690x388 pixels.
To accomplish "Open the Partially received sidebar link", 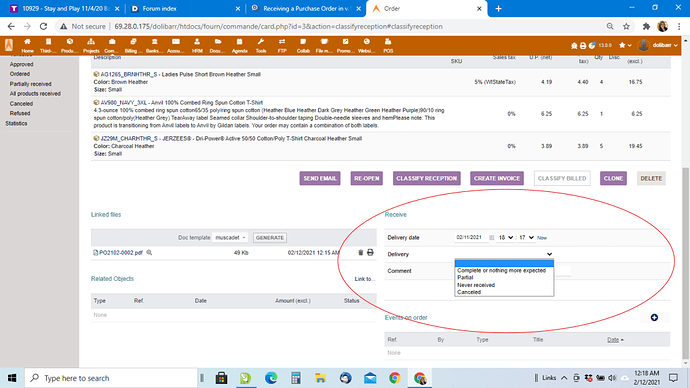I will [x=30, y=84].
